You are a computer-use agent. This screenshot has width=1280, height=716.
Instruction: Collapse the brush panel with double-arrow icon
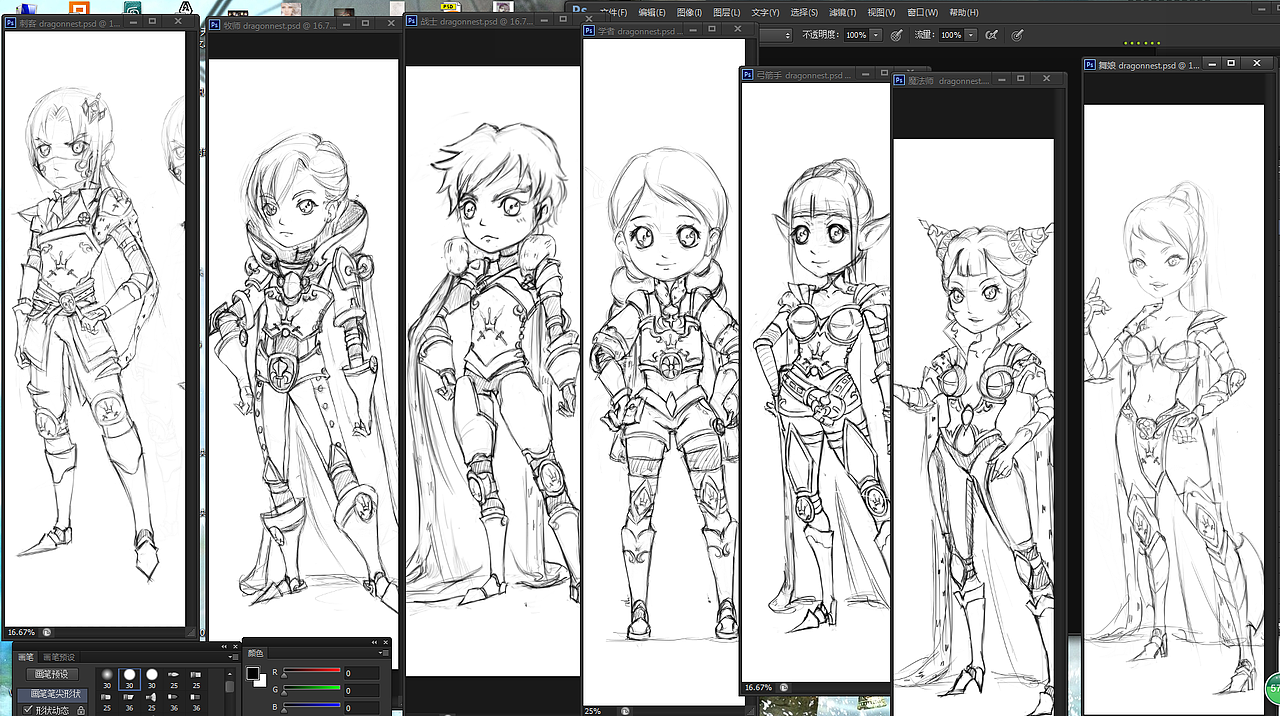[224, 646]
